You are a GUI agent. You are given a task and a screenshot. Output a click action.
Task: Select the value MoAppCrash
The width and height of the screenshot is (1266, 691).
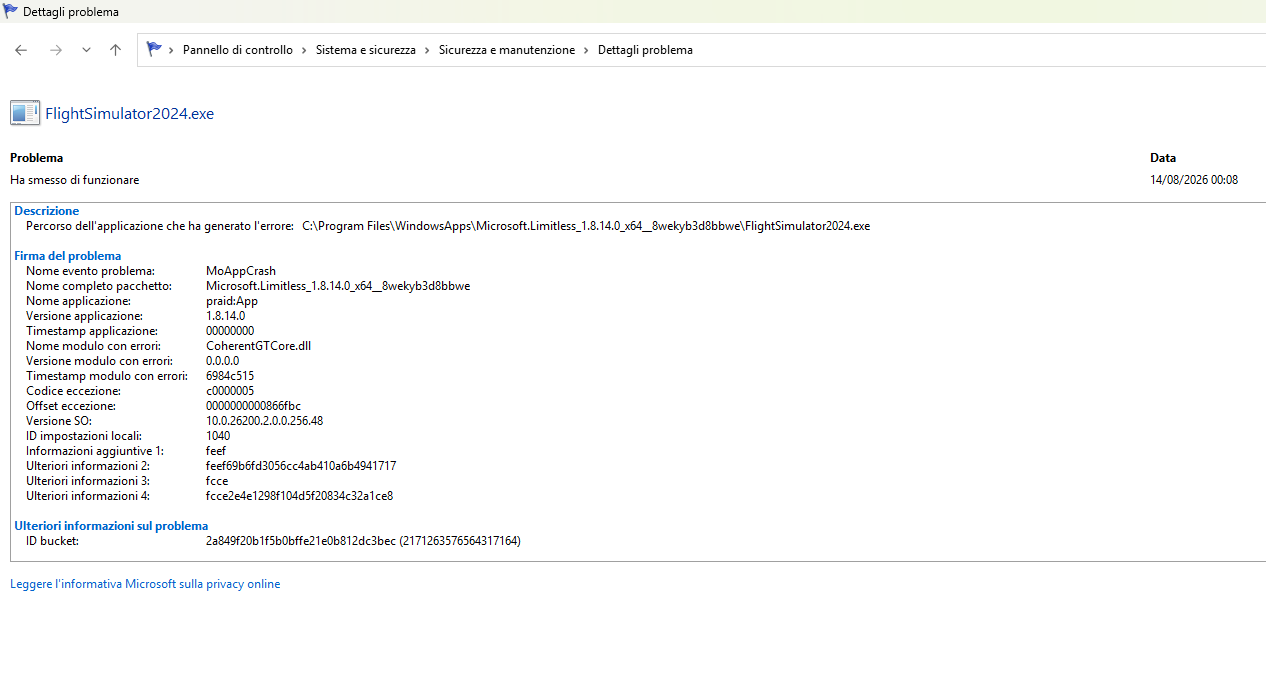[241, 271]
